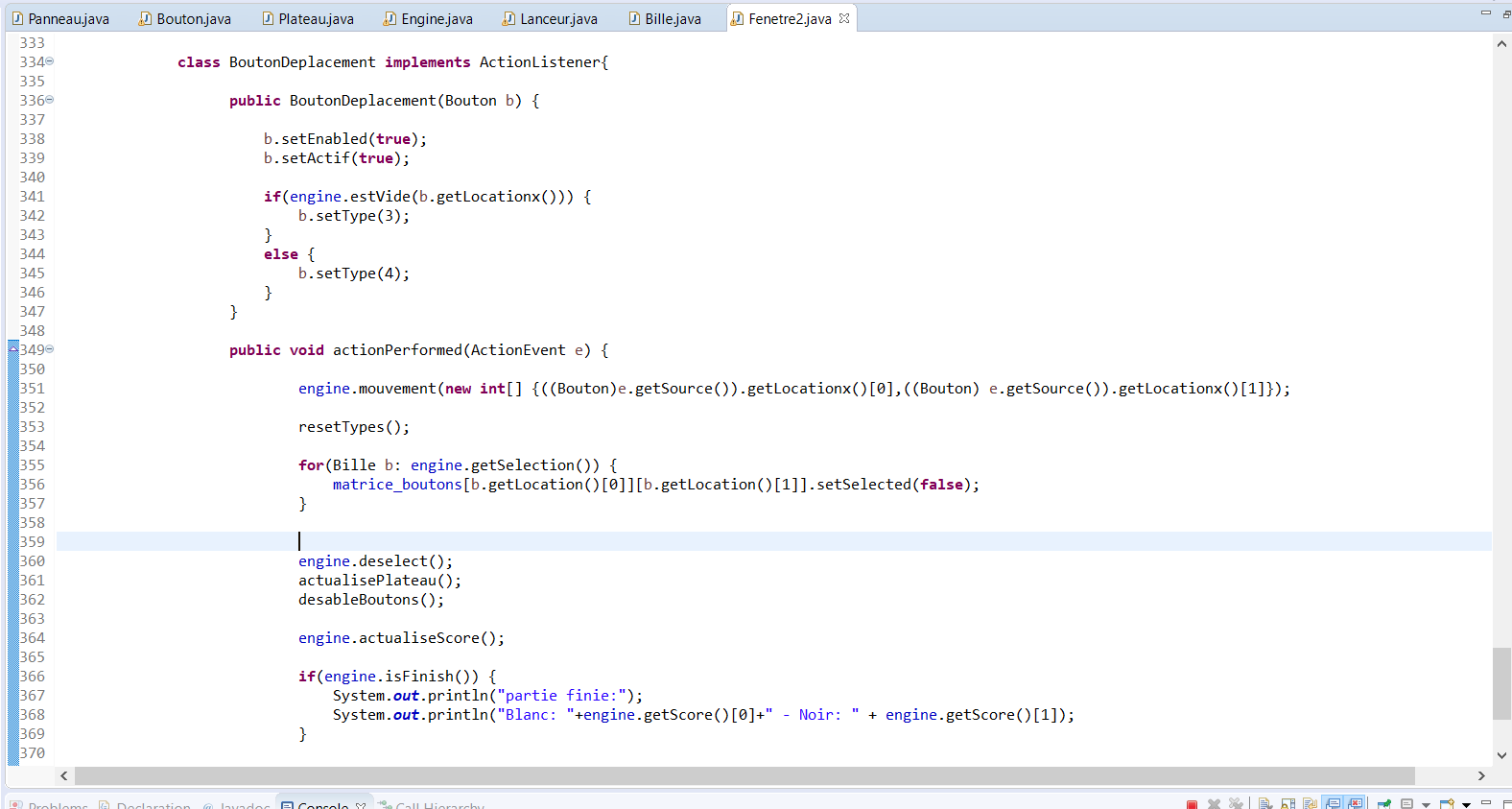Click 'getSelection()' in the for loop

[x=535, y=464]
